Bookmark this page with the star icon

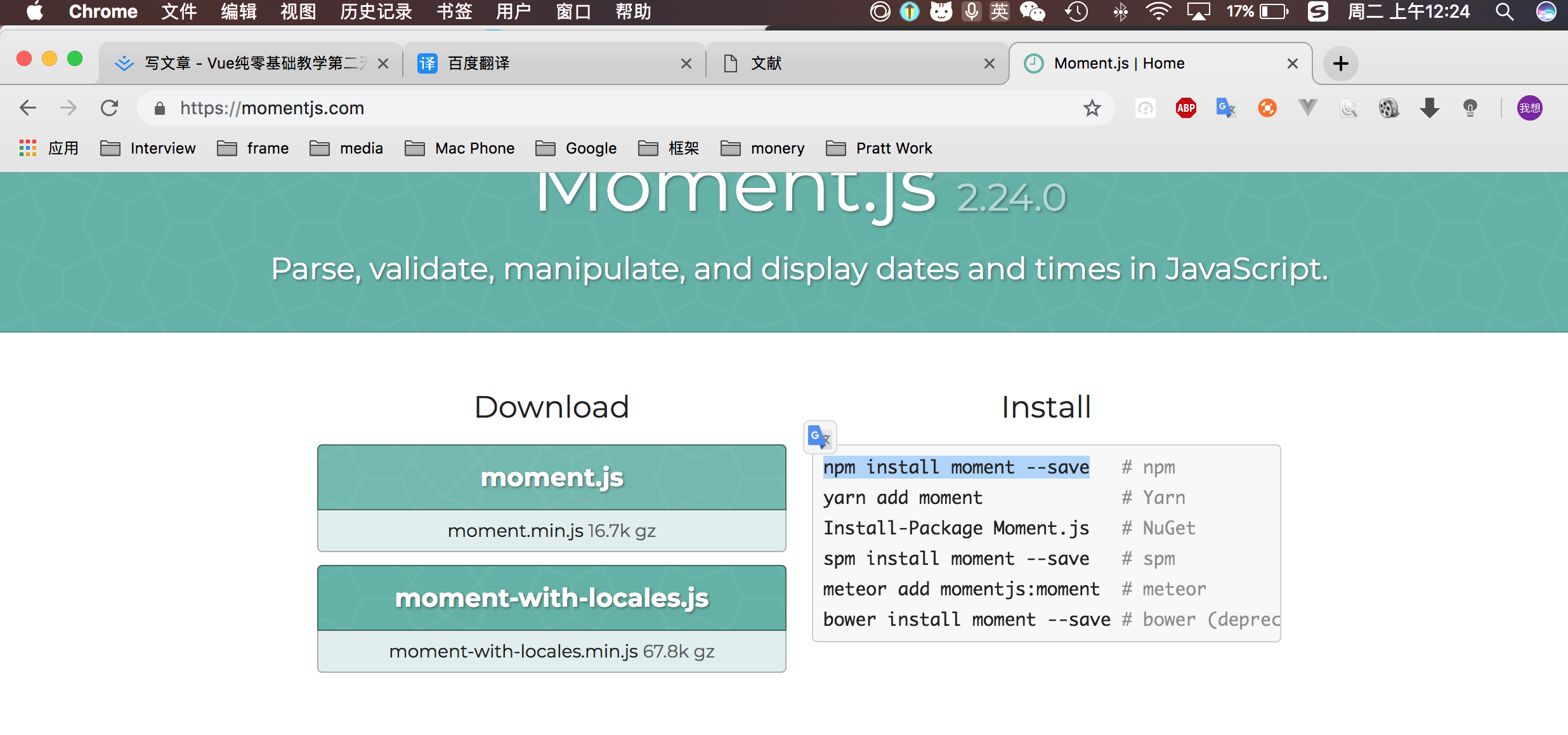coord(1092,109)
